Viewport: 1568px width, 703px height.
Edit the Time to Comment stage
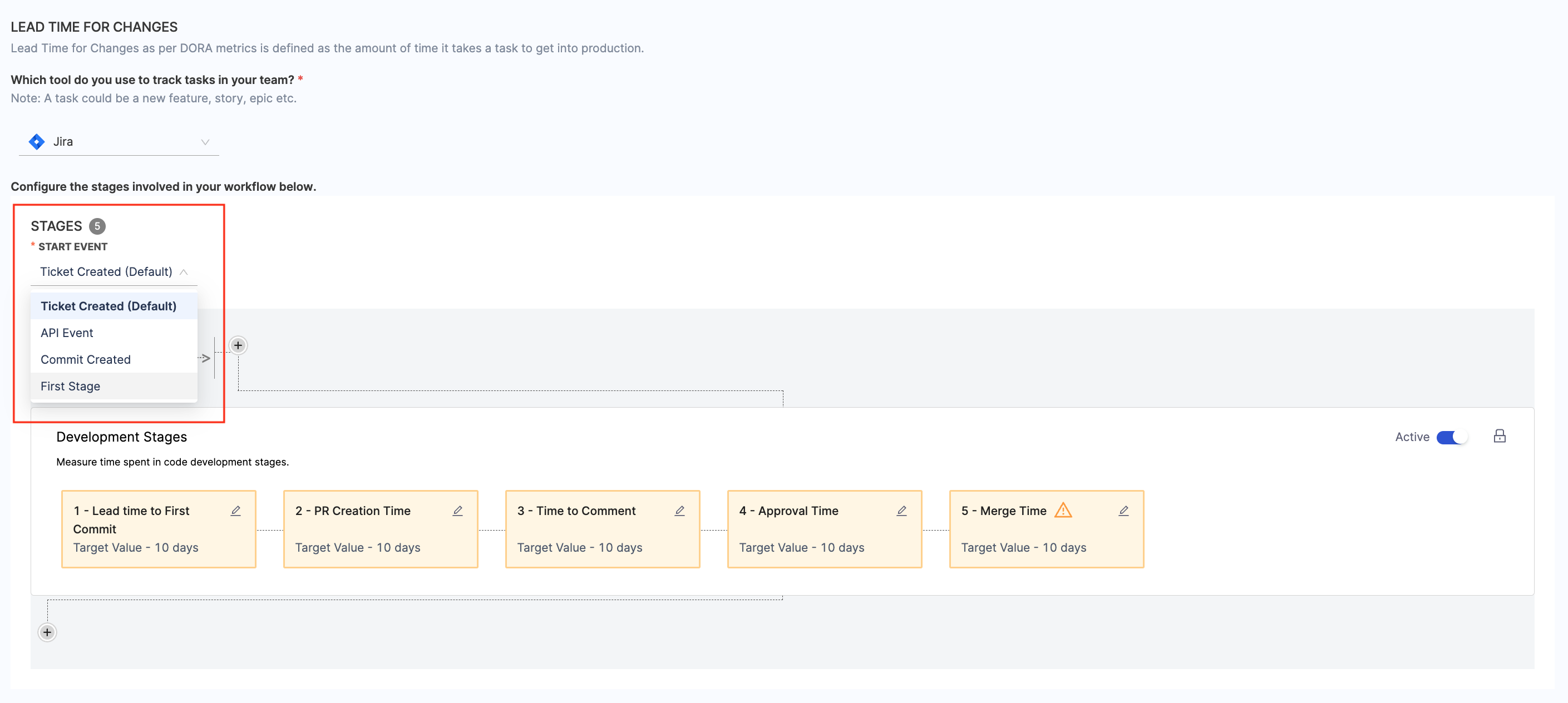(679, 511)
